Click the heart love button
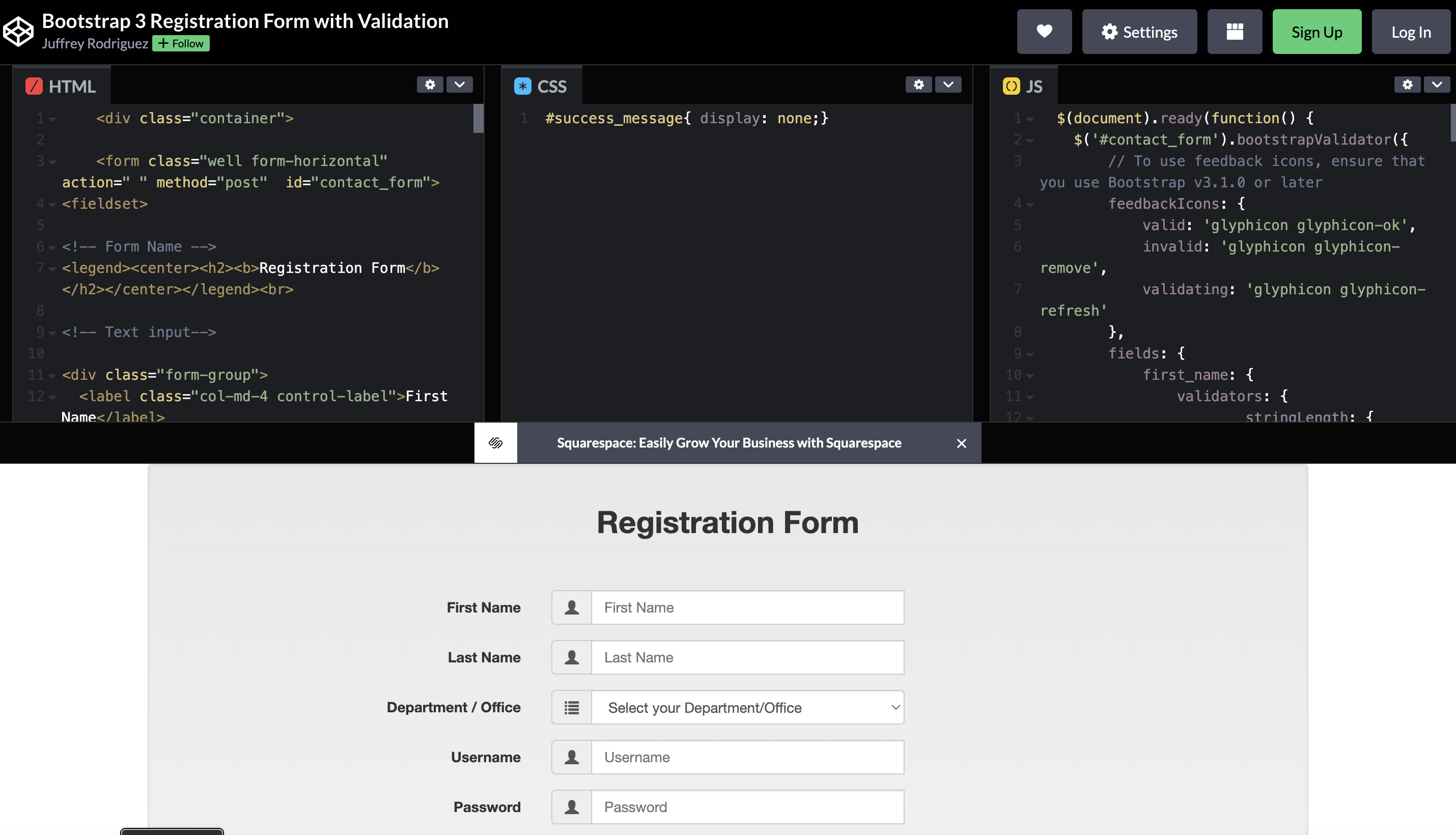1456x835 pixels. coord(1044,32)
